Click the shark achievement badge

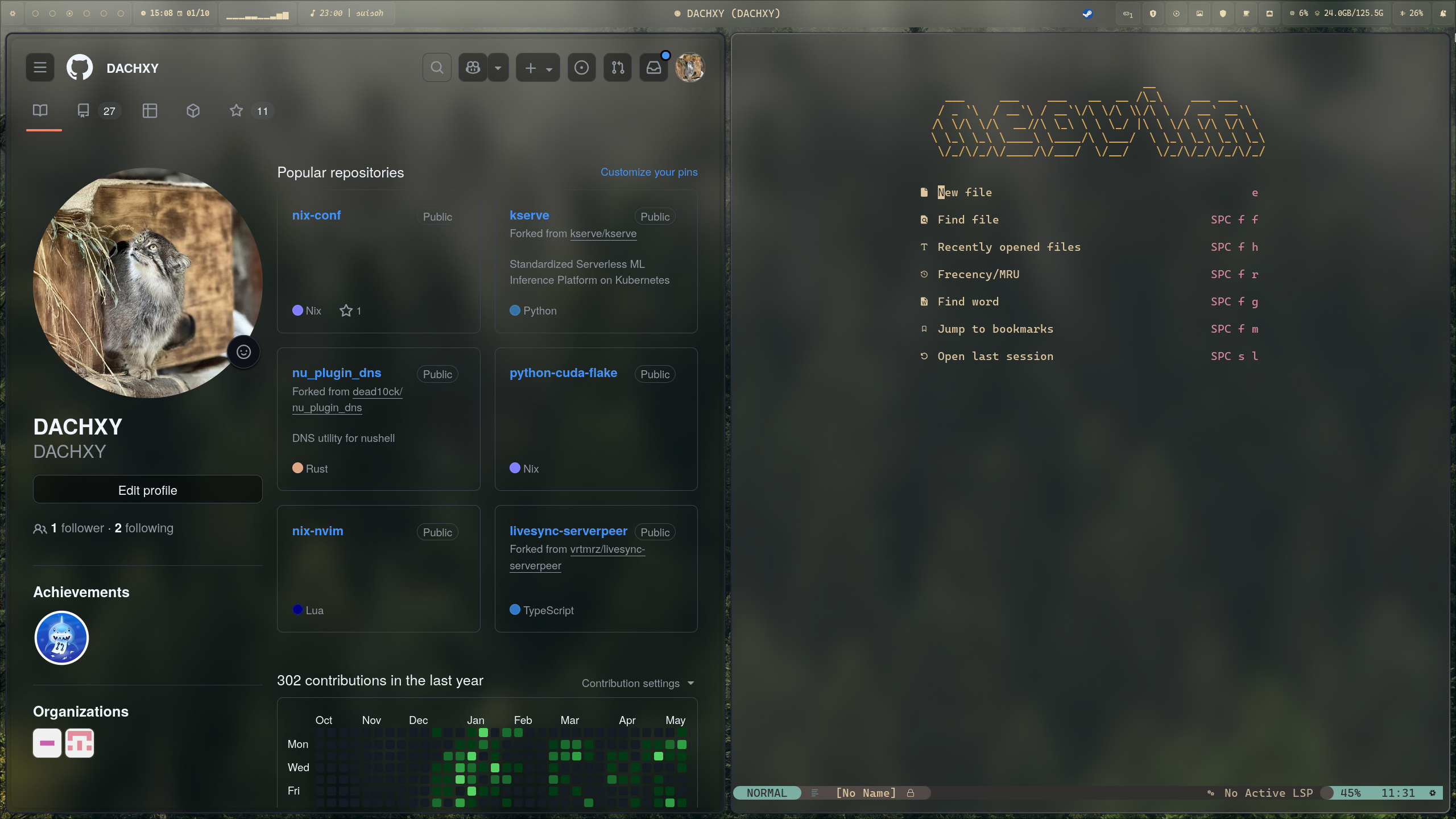point(61,638)
